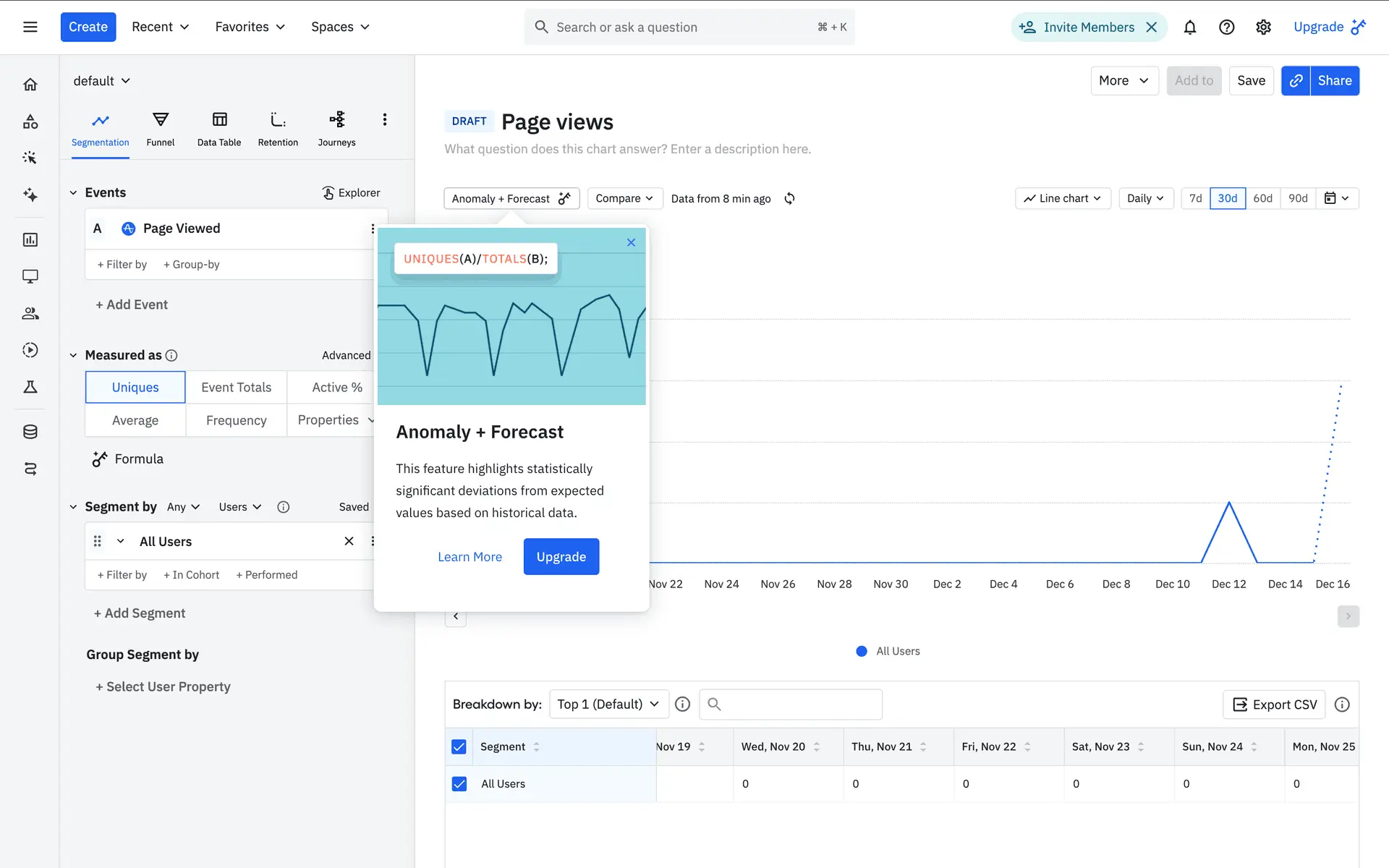Open the help question mark icon
Viewport: 1389px width, 868px height.
(1226, 27)
